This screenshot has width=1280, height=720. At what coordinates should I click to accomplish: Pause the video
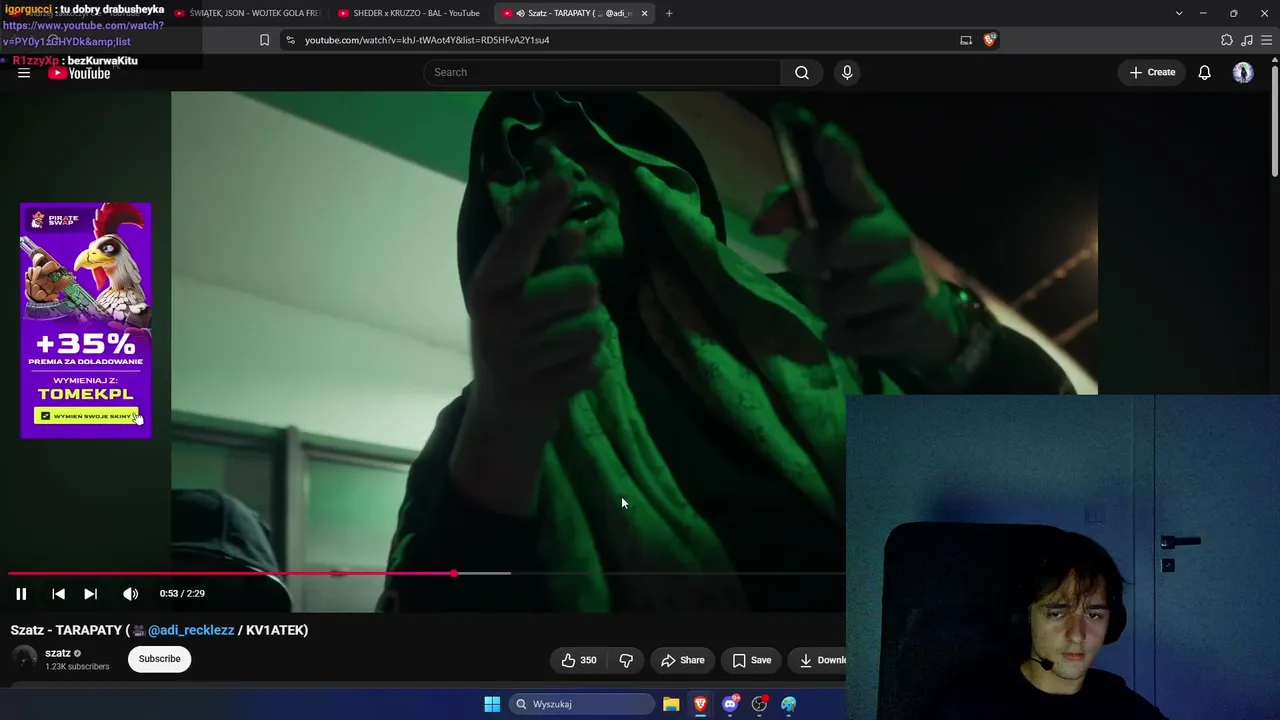click(x=21, y=594)
